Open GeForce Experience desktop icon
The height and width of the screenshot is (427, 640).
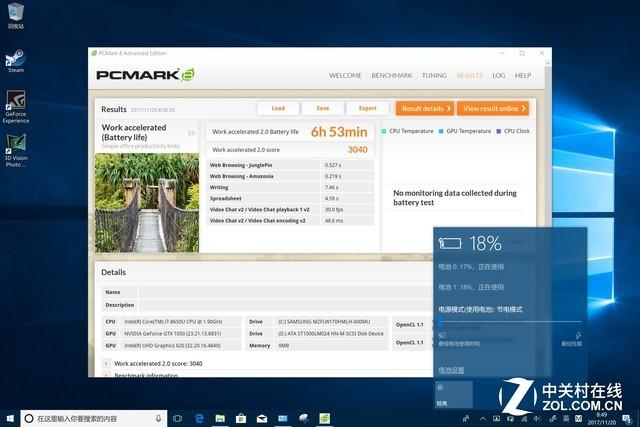point(16,104)
